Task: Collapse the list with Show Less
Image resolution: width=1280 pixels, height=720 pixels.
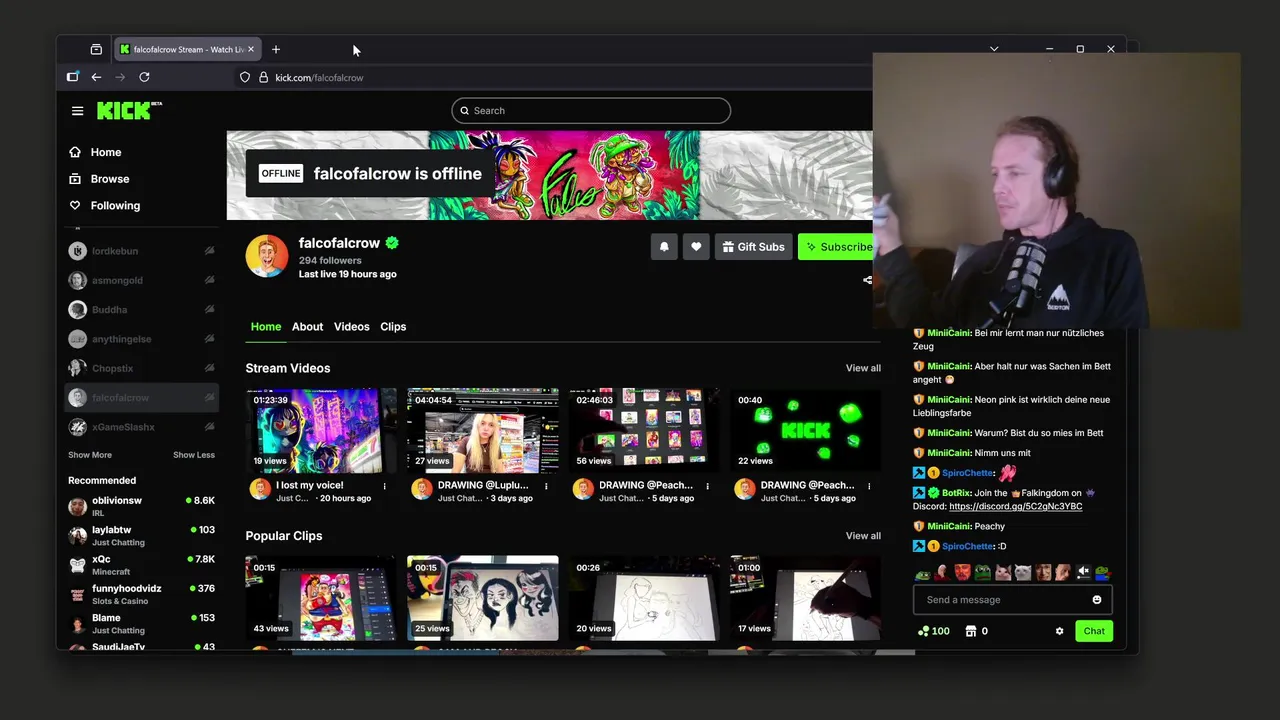Action: 194,455
